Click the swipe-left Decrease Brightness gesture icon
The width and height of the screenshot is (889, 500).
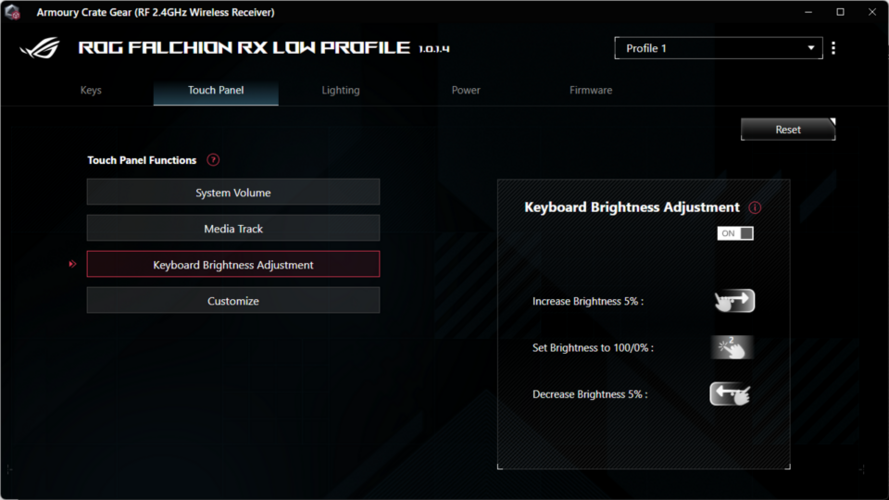(x=730, y=393)
